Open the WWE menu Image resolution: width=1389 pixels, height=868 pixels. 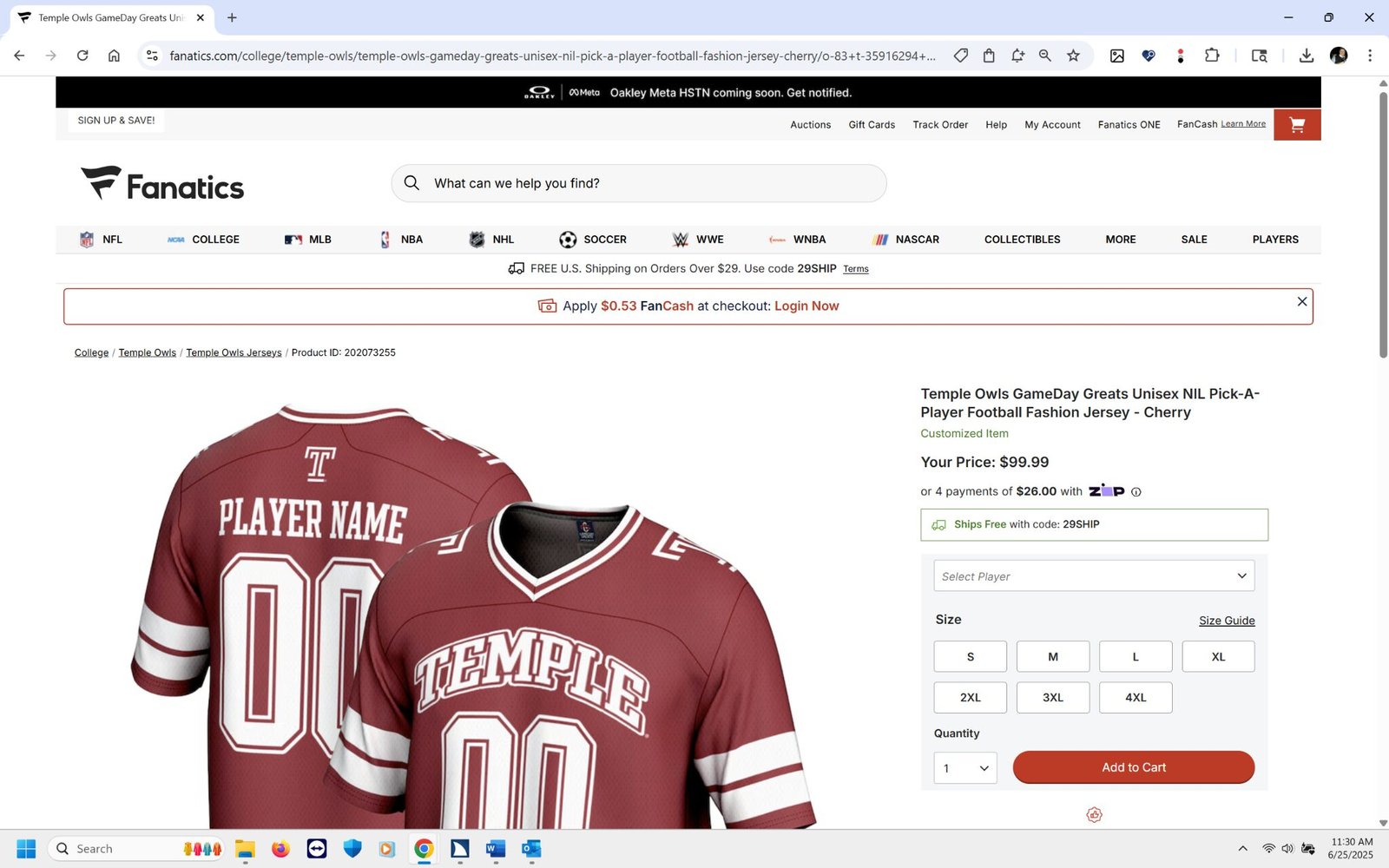click(698, 240)
